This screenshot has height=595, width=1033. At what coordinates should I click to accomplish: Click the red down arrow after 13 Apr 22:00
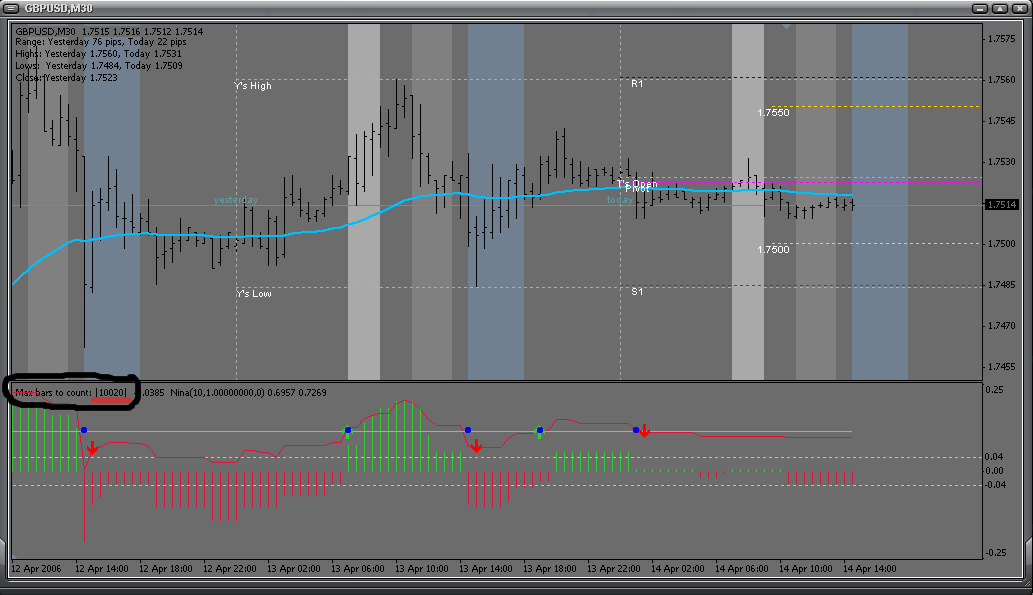coord(645,431)
